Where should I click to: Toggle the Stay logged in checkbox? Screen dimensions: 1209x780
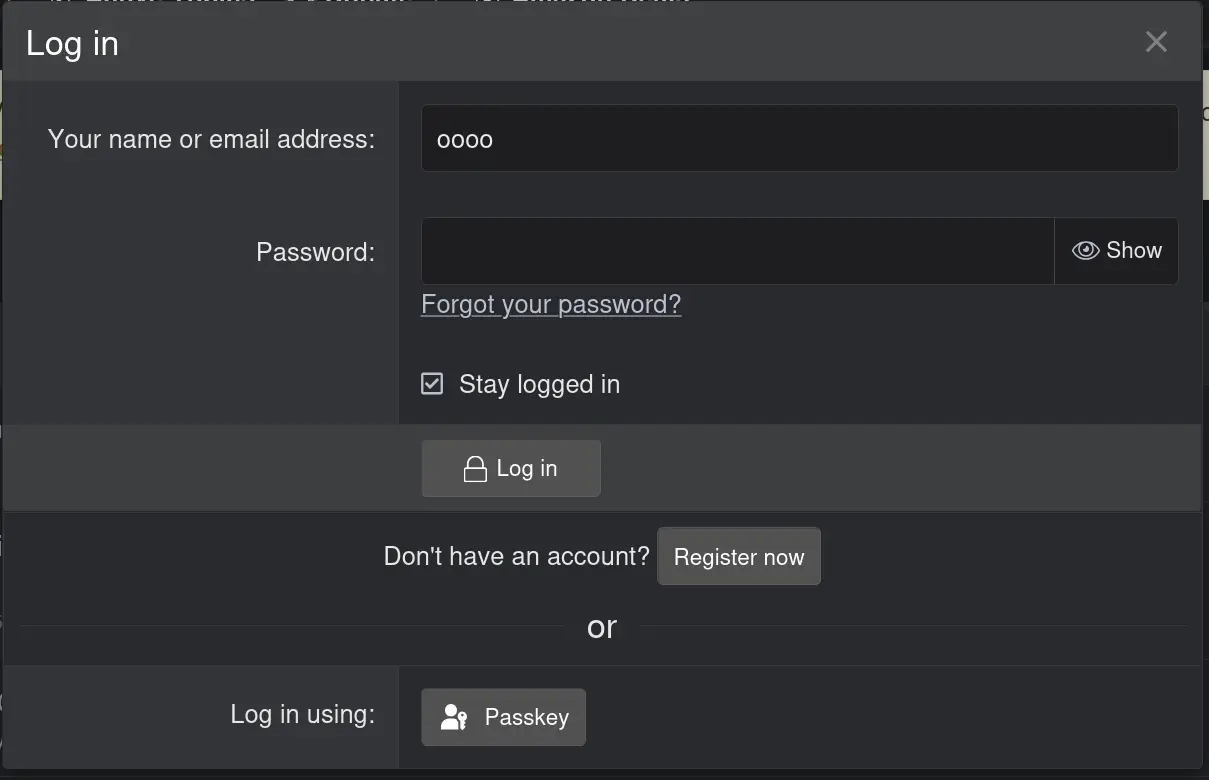click(x=432, y=384)
